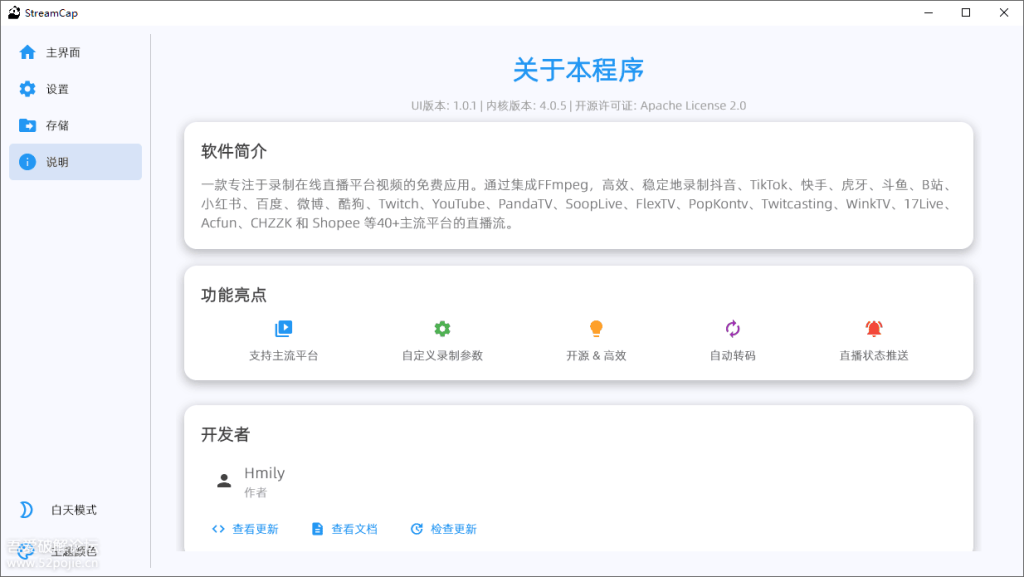Click the gear icon beside 设置

(x=27, y=89)
